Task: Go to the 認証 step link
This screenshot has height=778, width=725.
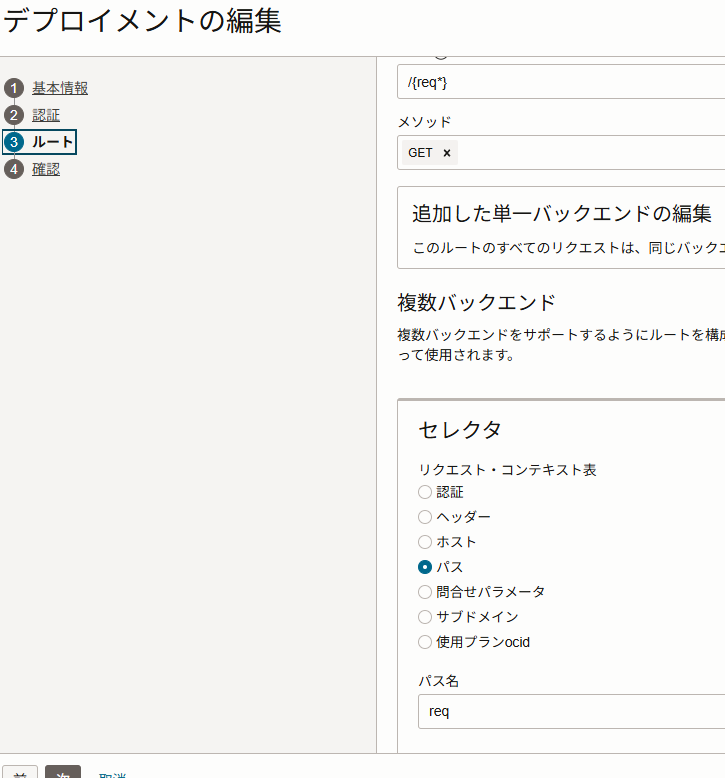Action: (x=46, y=115)
